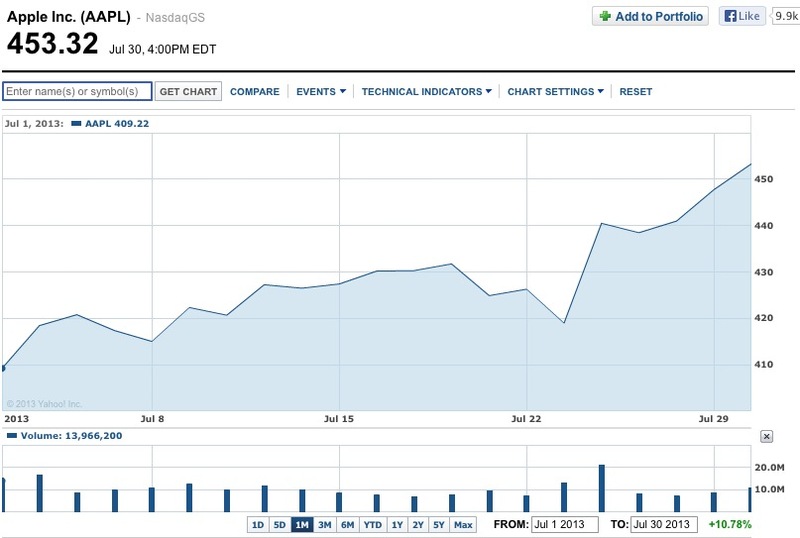This screenshot has width=800, height=538.
Task: Select the 5D time range
Action: [x=280, y=525]
